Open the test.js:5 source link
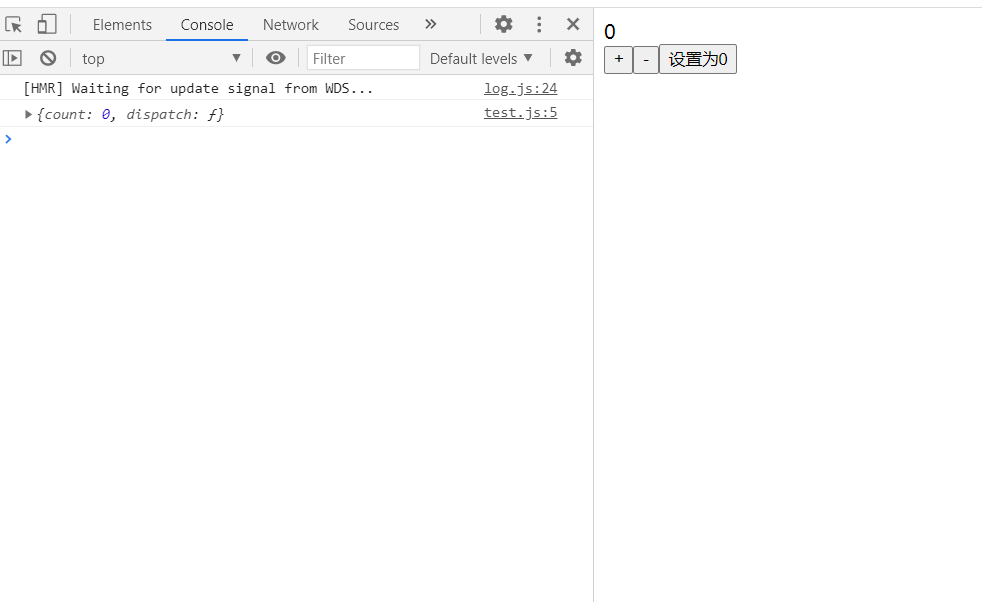The width and height of the screenshot is (982, 602). [x=520, y=113]
